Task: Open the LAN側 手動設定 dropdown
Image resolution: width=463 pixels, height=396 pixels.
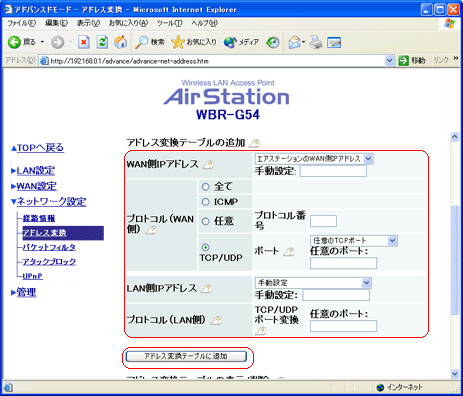Action: [x=313, y=283]
